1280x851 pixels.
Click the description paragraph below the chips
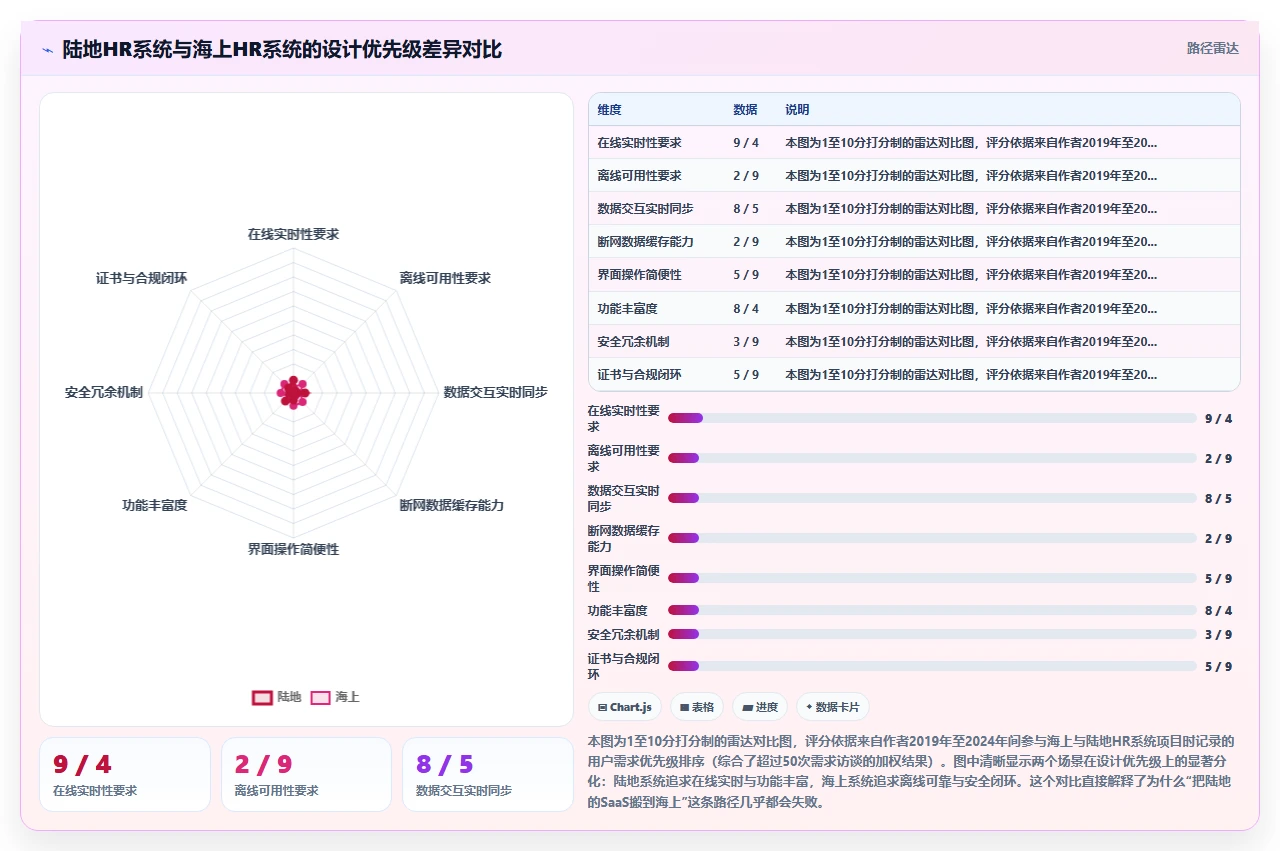pos(912,772)
